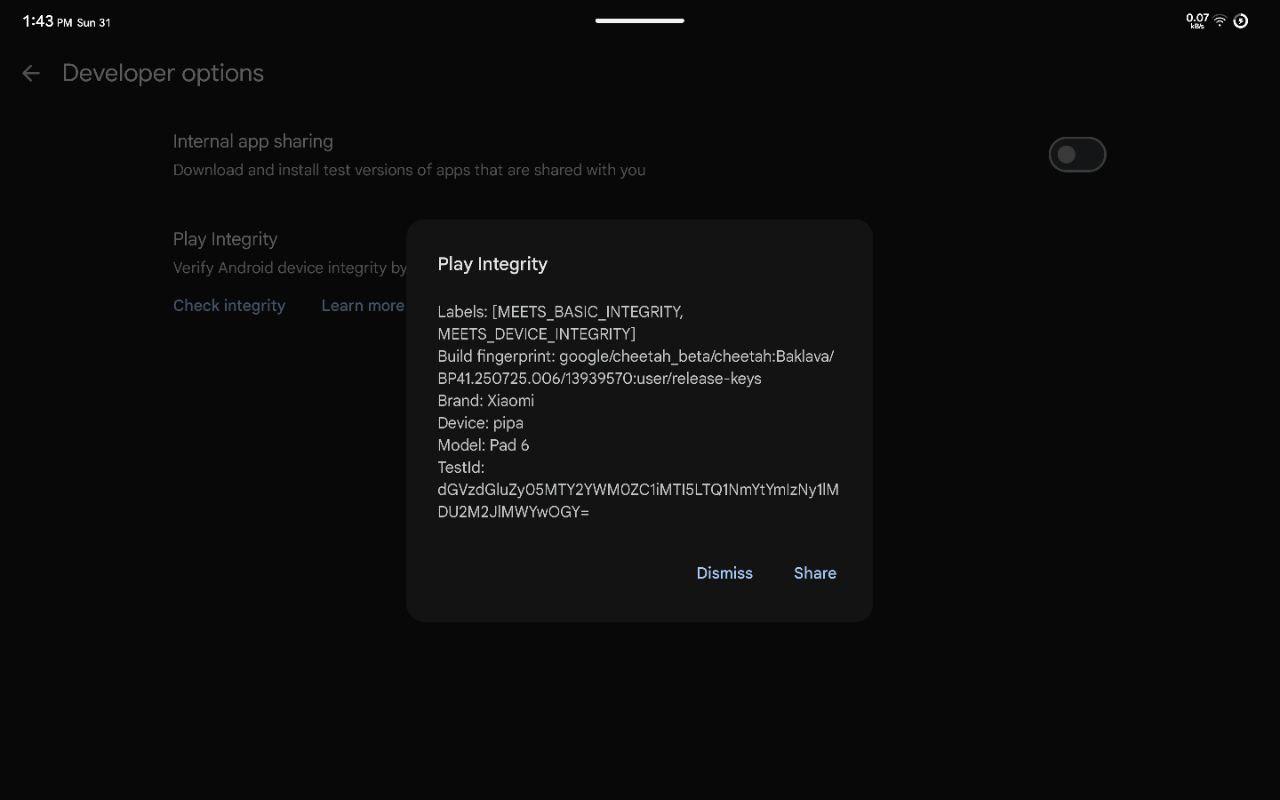Share the Play Integrity result
The width and height of the screenshot is (1280, 800).
click(815, 573)
